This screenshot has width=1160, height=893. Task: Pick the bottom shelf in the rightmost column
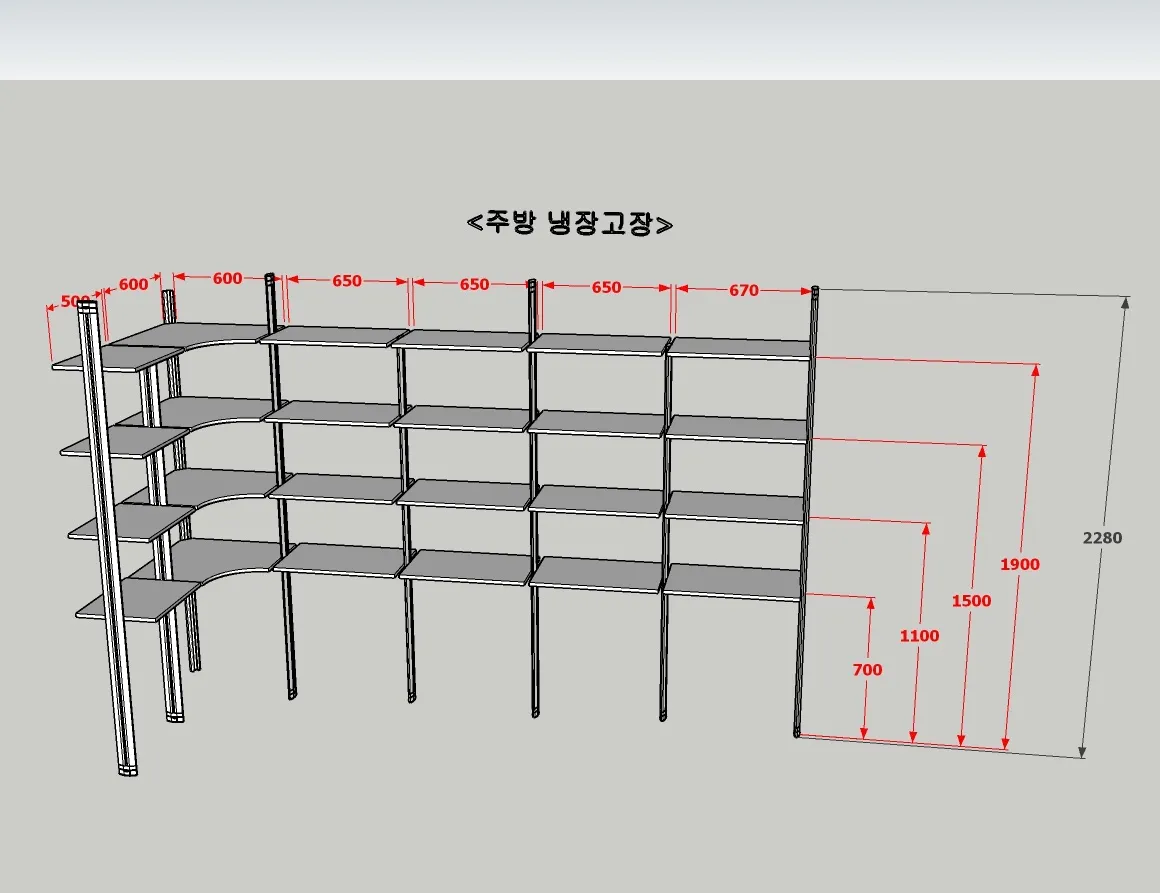point(732,582)
